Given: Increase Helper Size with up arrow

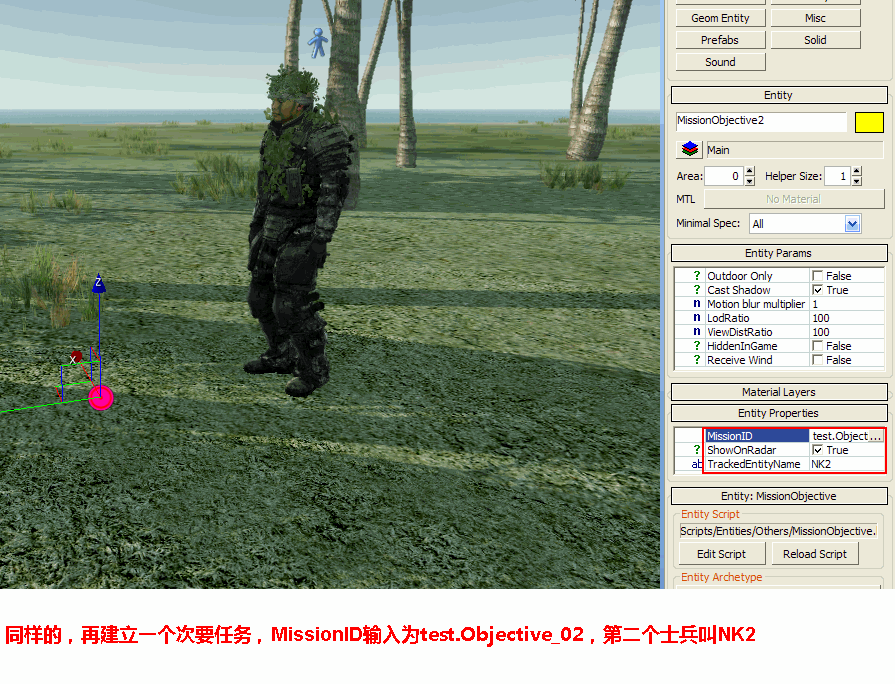Looking at the screenshot, I should click(x=856, y=171).
